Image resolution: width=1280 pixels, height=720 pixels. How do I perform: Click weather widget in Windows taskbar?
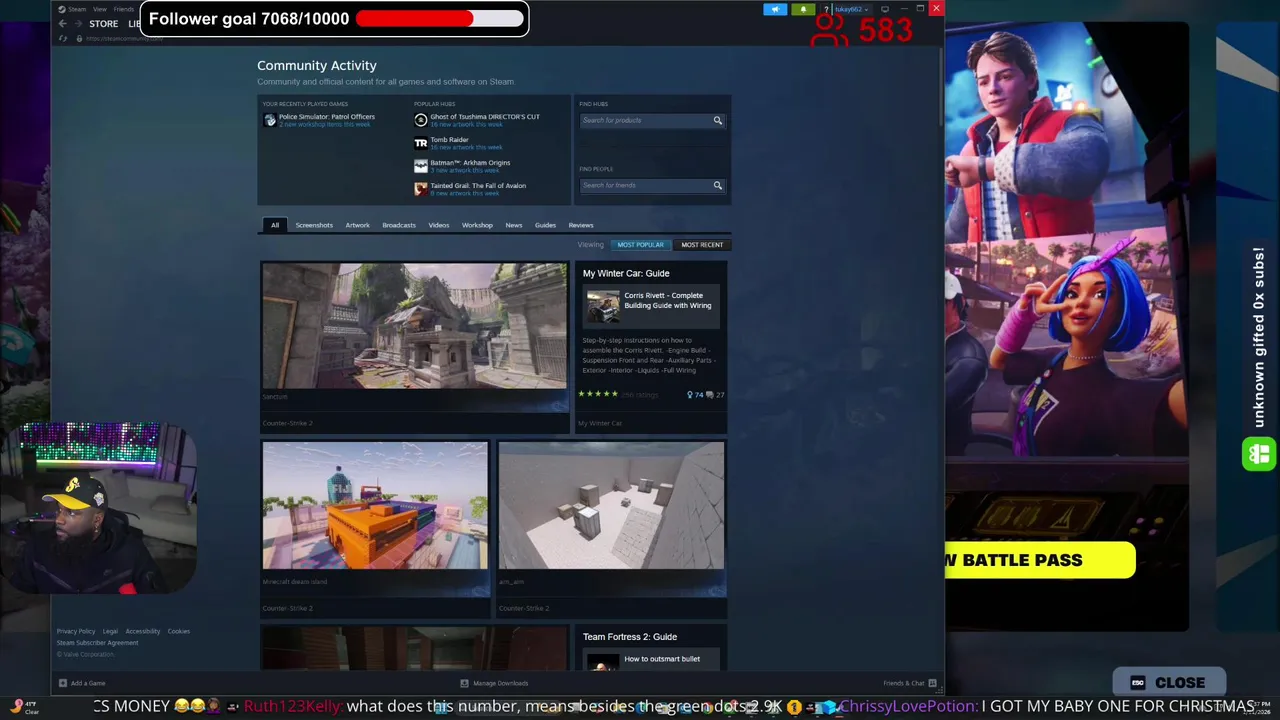(x=24, y=707)
